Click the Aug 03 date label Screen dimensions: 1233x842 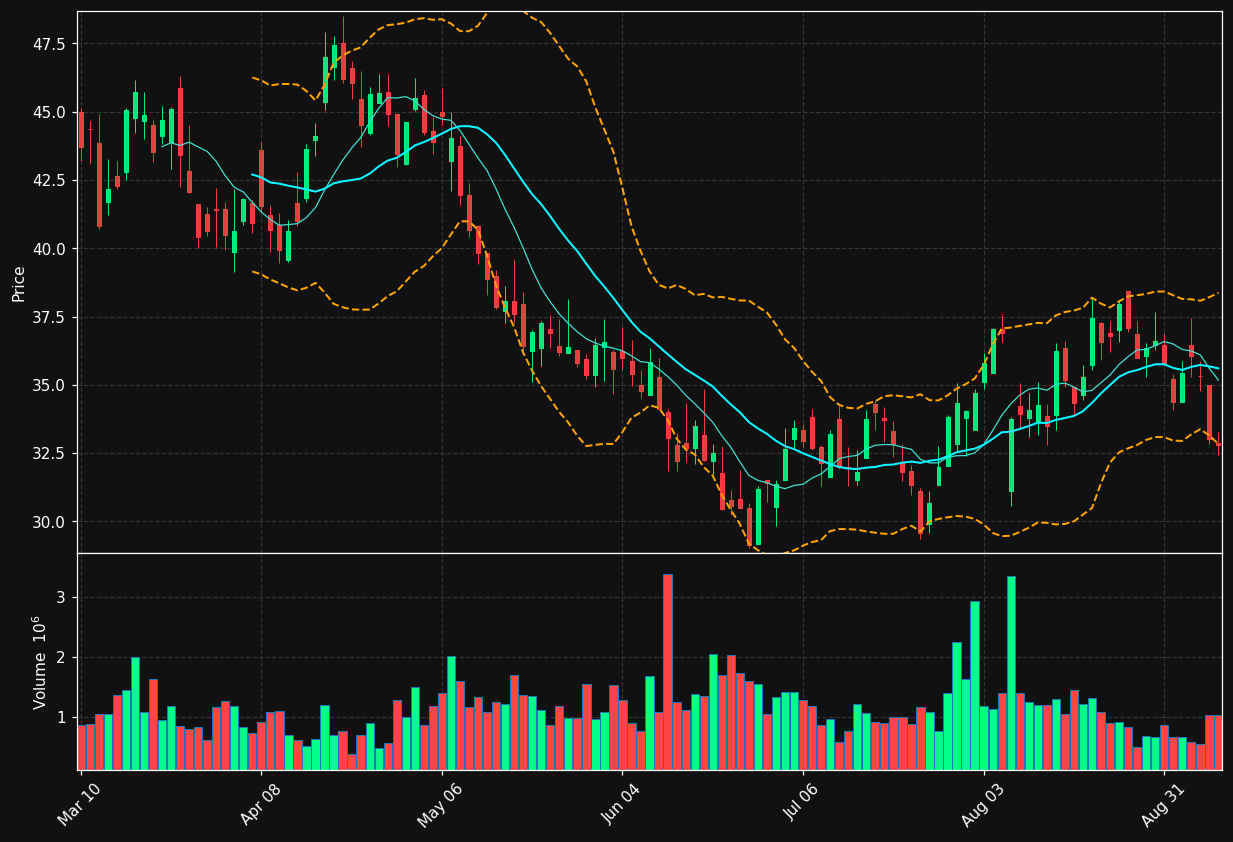(x=982, y=806)
